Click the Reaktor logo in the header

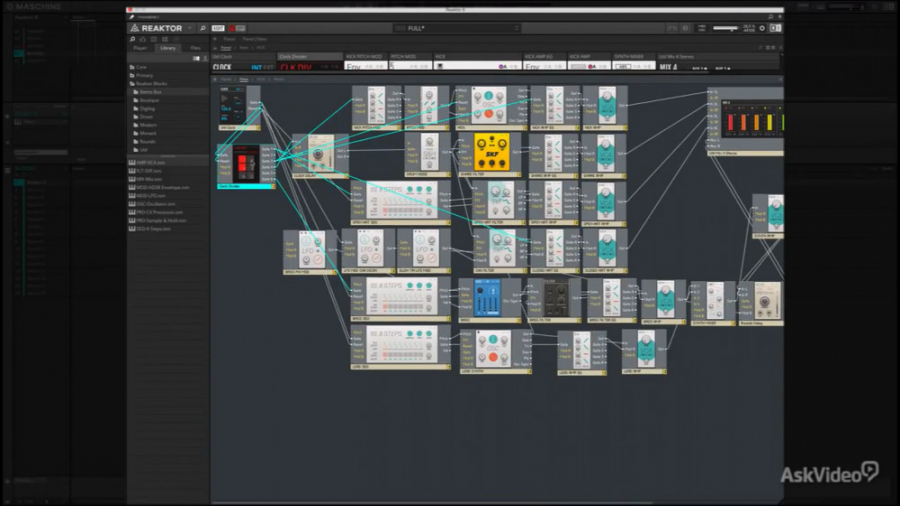[156, 28]
